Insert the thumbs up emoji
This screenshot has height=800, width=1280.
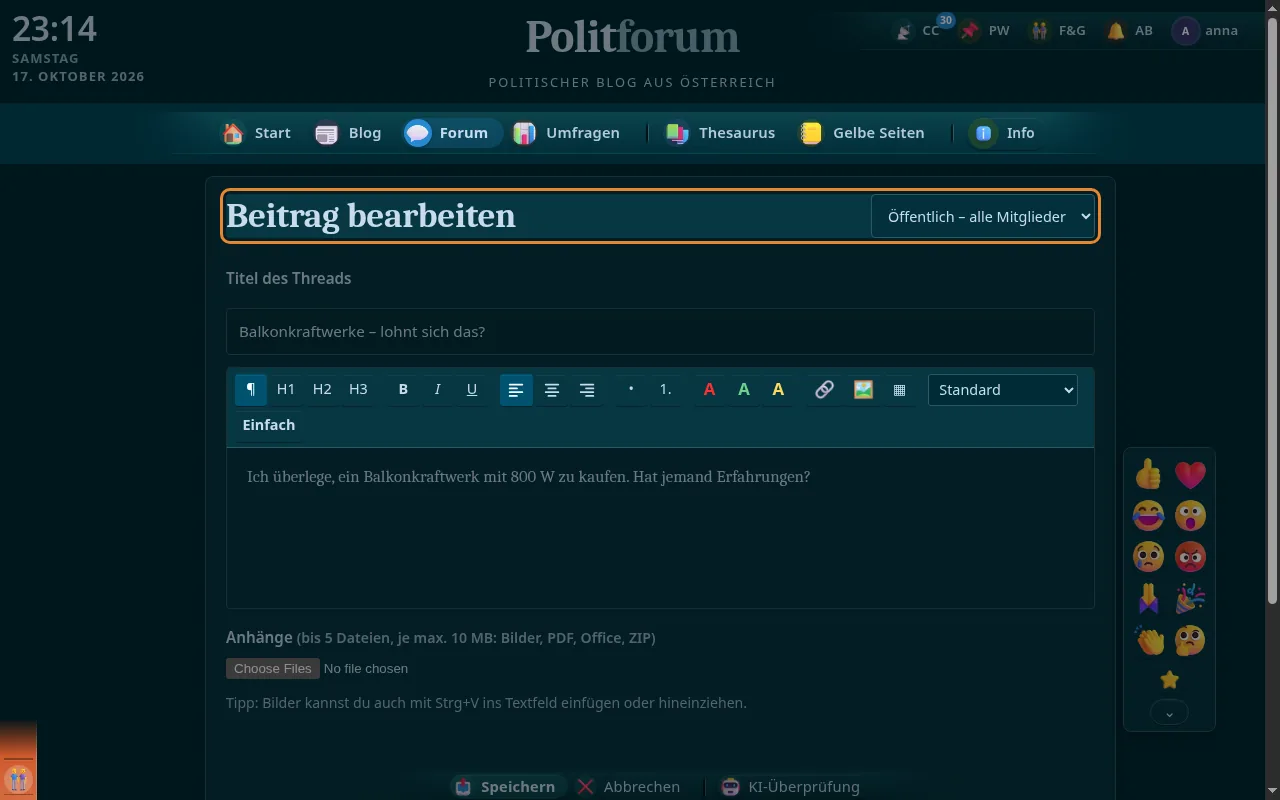(1149, 474)
